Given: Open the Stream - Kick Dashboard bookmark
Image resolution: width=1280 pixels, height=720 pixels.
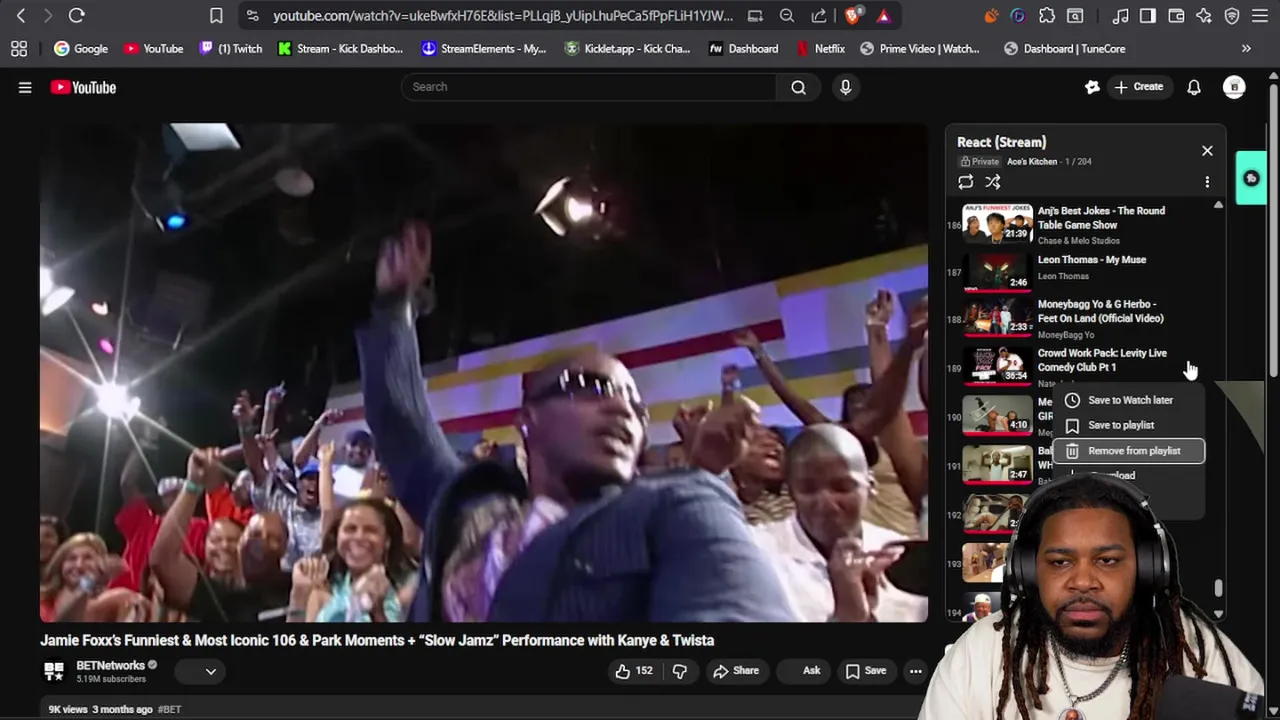Looking at the screenshot, I should 340,48.
